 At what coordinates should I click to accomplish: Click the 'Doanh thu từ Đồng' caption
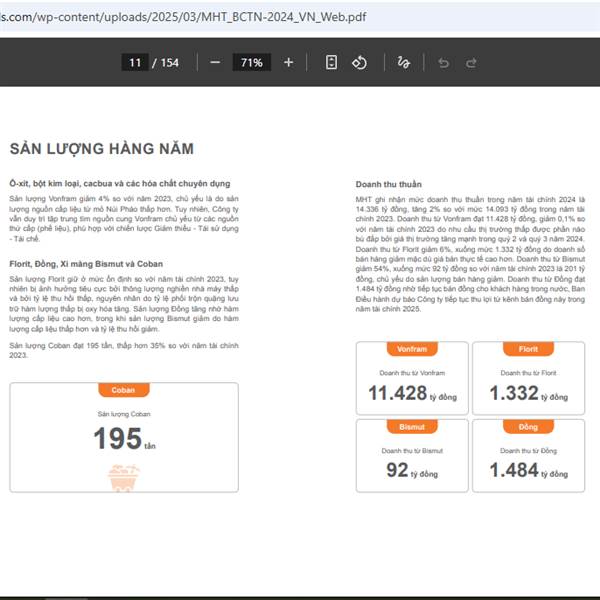[x=528, y=451]
